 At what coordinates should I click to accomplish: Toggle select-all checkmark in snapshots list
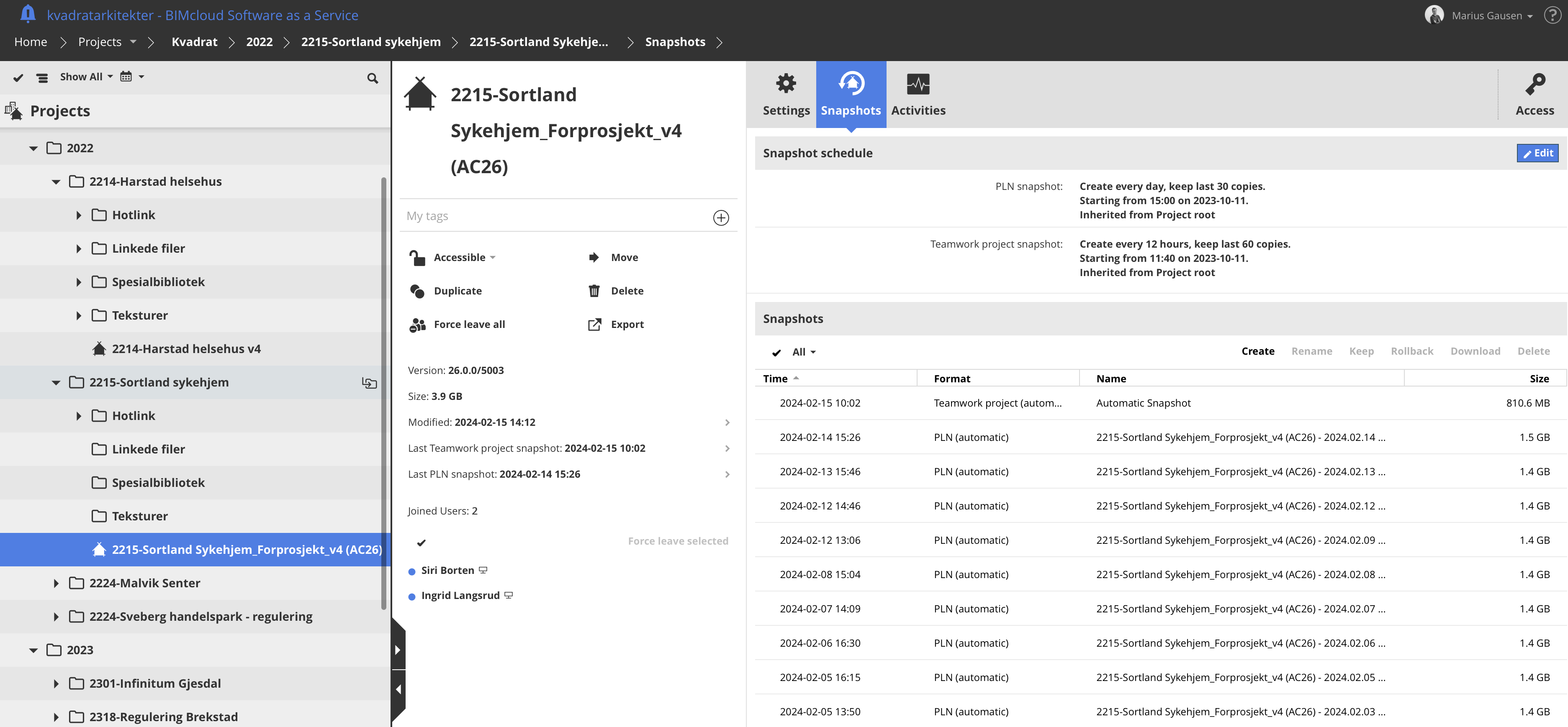[777, 353]
